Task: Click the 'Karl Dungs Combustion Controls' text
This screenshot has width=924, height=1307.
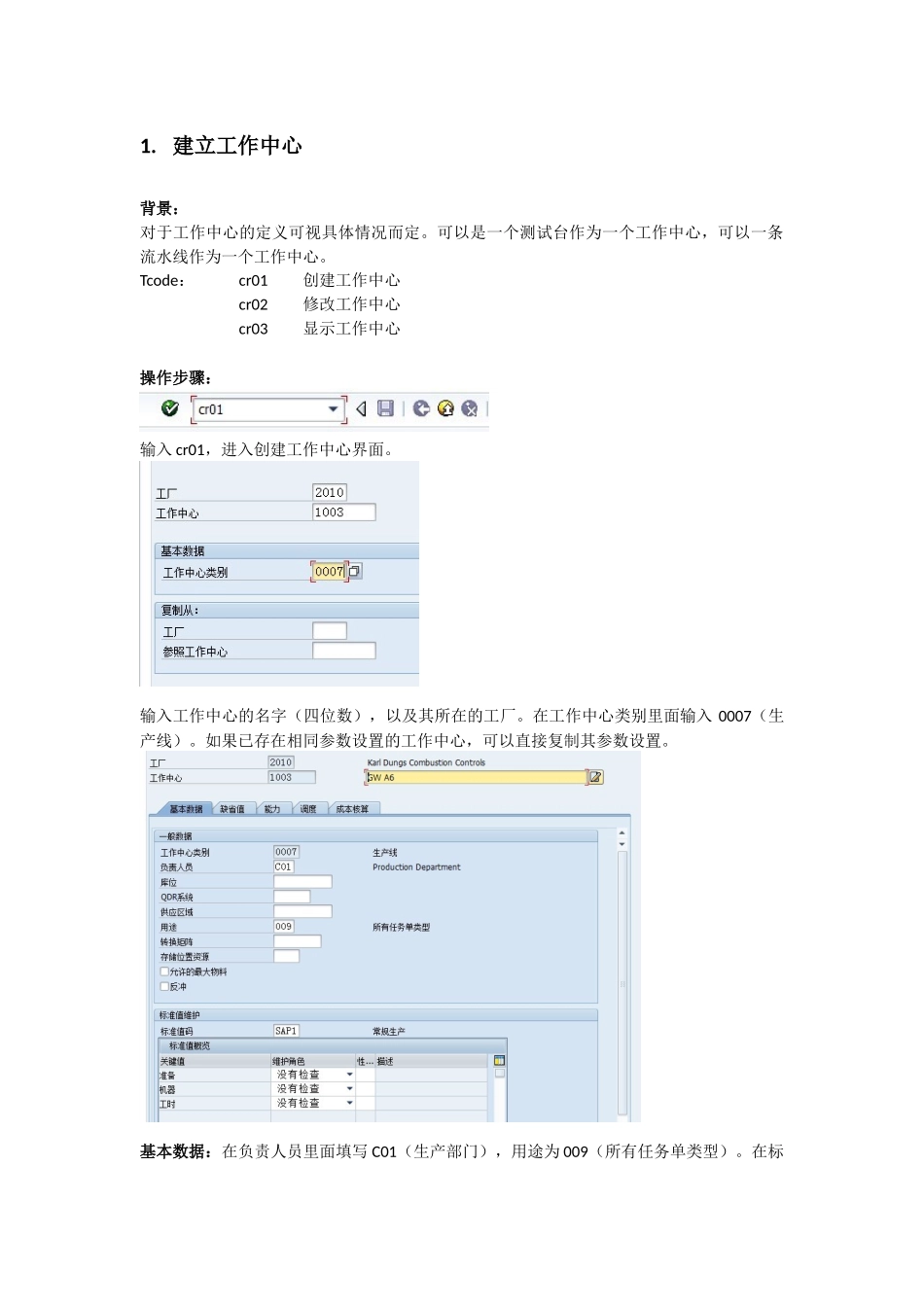Action: coord(426,763)
